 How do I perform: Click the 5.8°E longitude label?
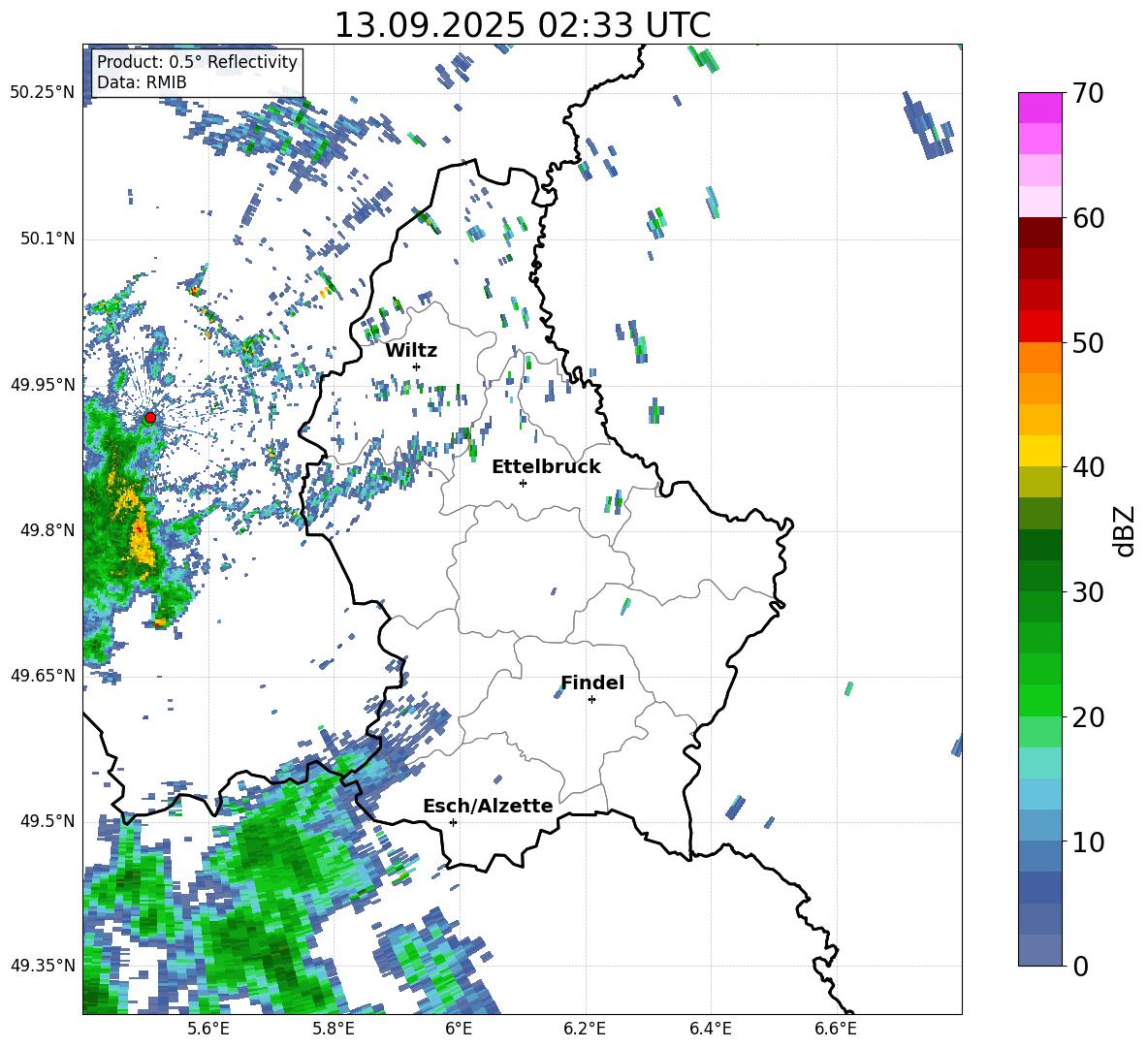point(334,1029)
